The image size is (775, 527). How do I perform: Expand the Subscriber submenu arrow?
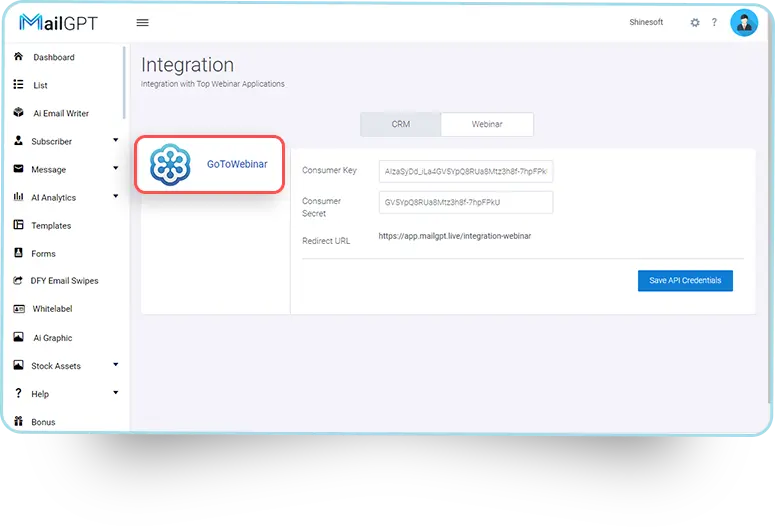pos(116,141)
